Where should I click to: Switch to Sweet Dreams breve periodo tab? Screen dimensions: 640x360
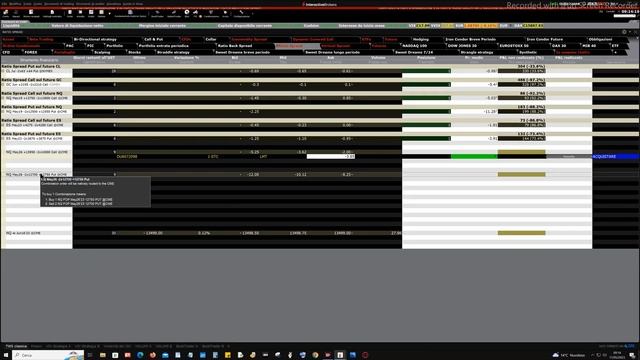coord(242,53)
